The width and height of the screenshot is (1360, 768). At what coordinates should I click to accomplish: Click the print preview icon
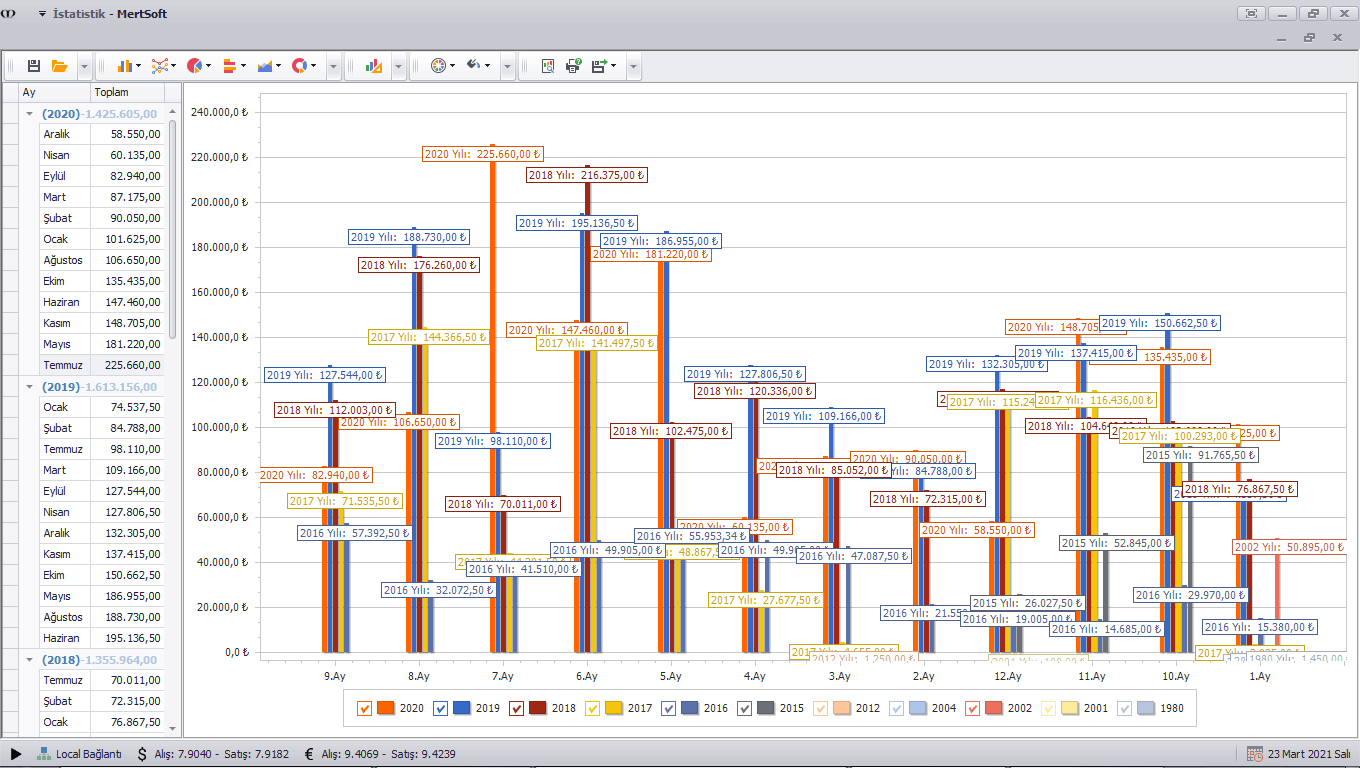pyautogui.click(x=548, y=66)
